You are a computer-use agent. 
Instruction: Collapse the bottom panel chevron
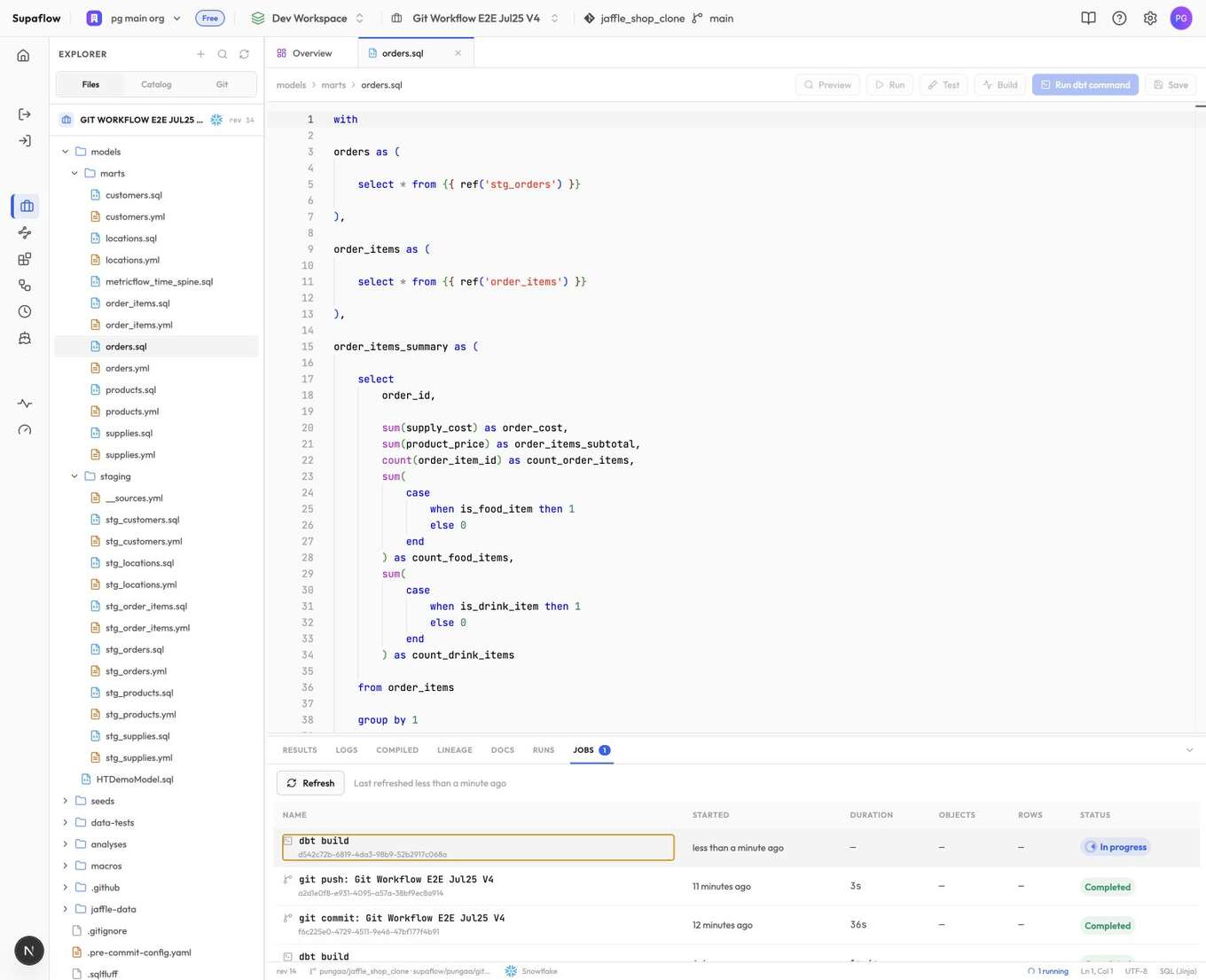tap(1189, 750)
